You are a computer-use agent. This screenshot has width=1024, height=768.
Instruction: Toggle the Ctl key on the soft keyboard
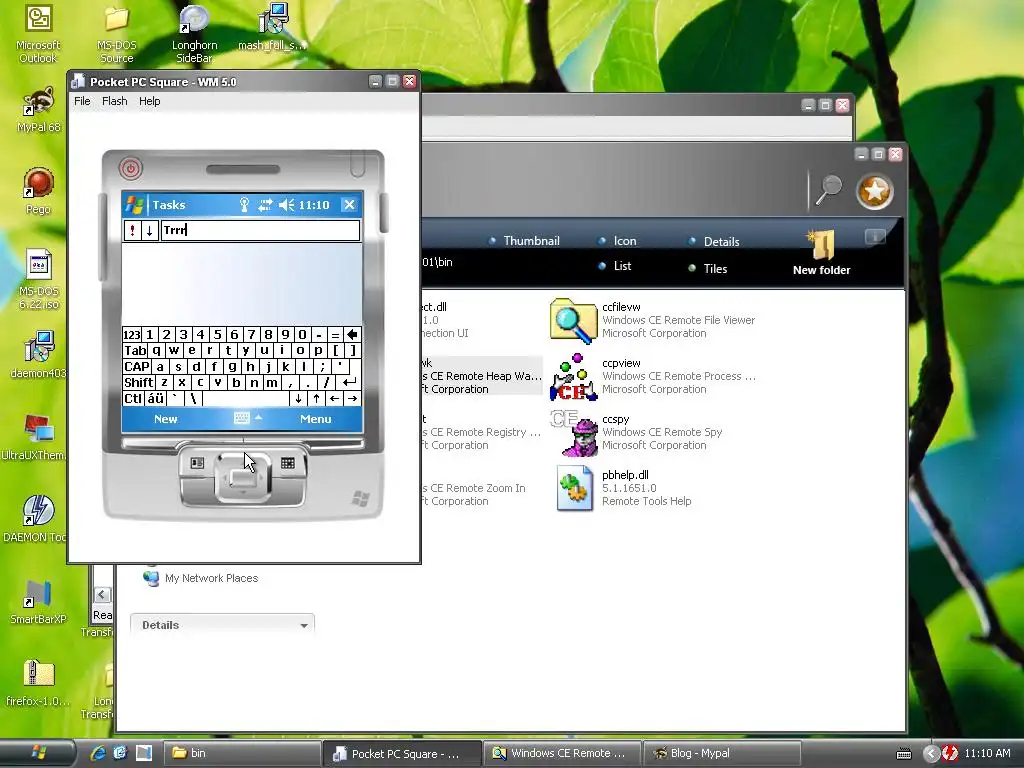133,398
